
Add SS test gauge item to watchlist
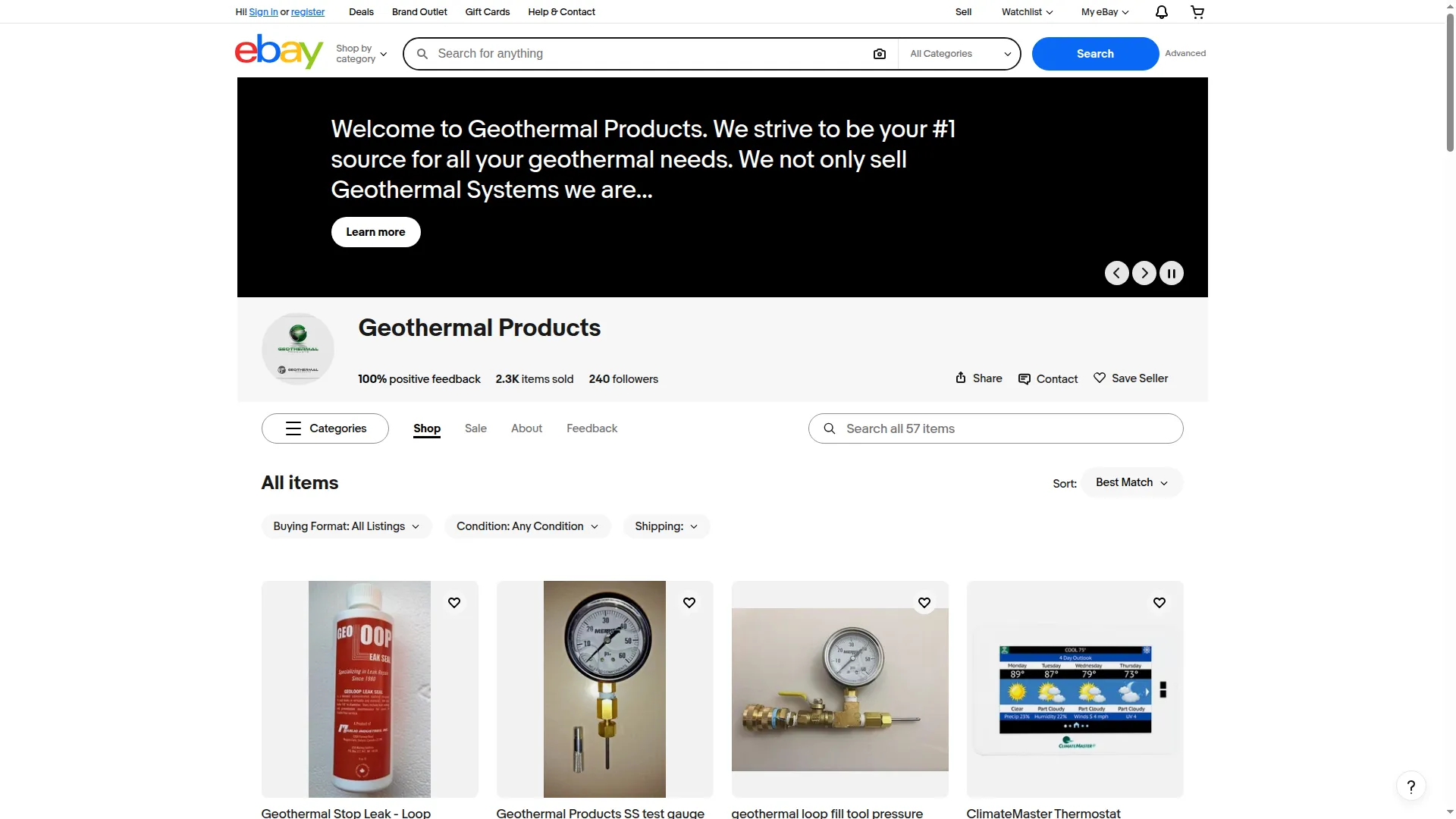(x=689, y=603)
